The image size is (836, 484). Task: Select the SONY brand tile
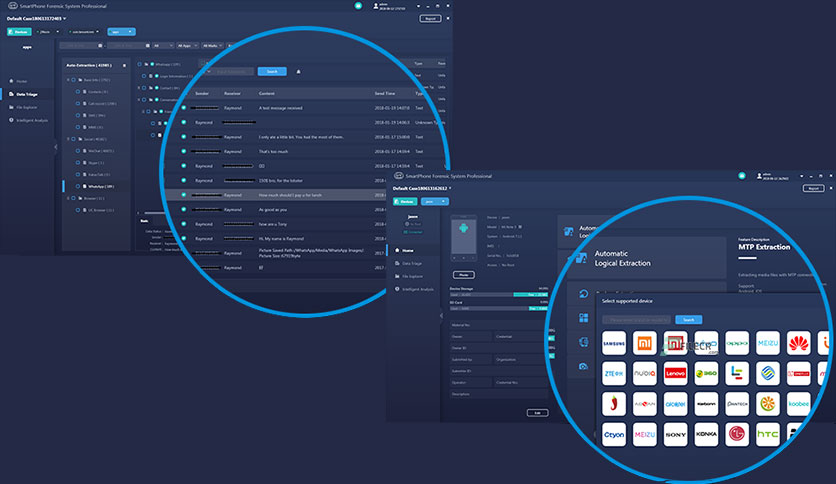[x=676, y=434]
